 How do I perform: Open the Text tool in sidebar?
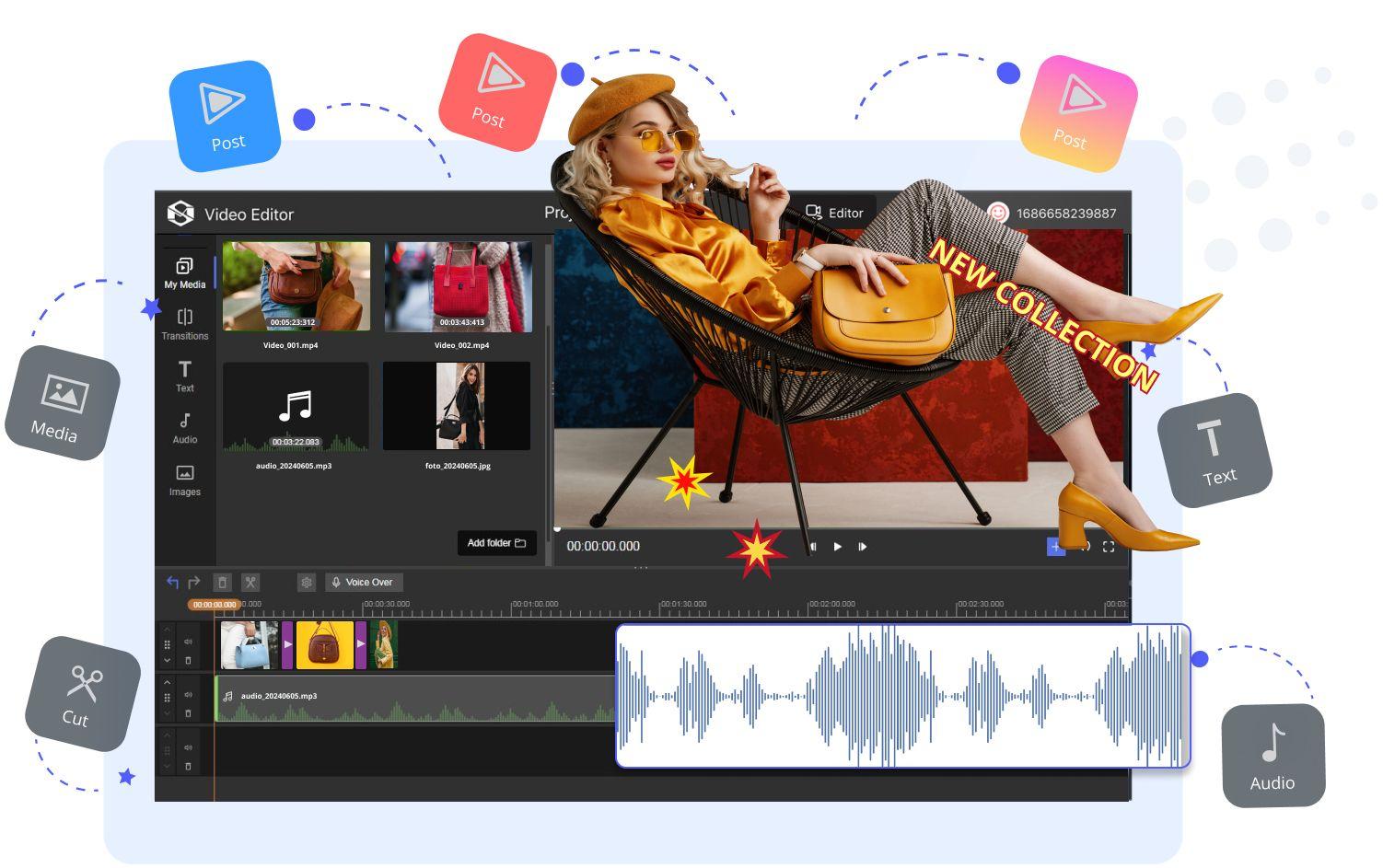tap(184, 376)
